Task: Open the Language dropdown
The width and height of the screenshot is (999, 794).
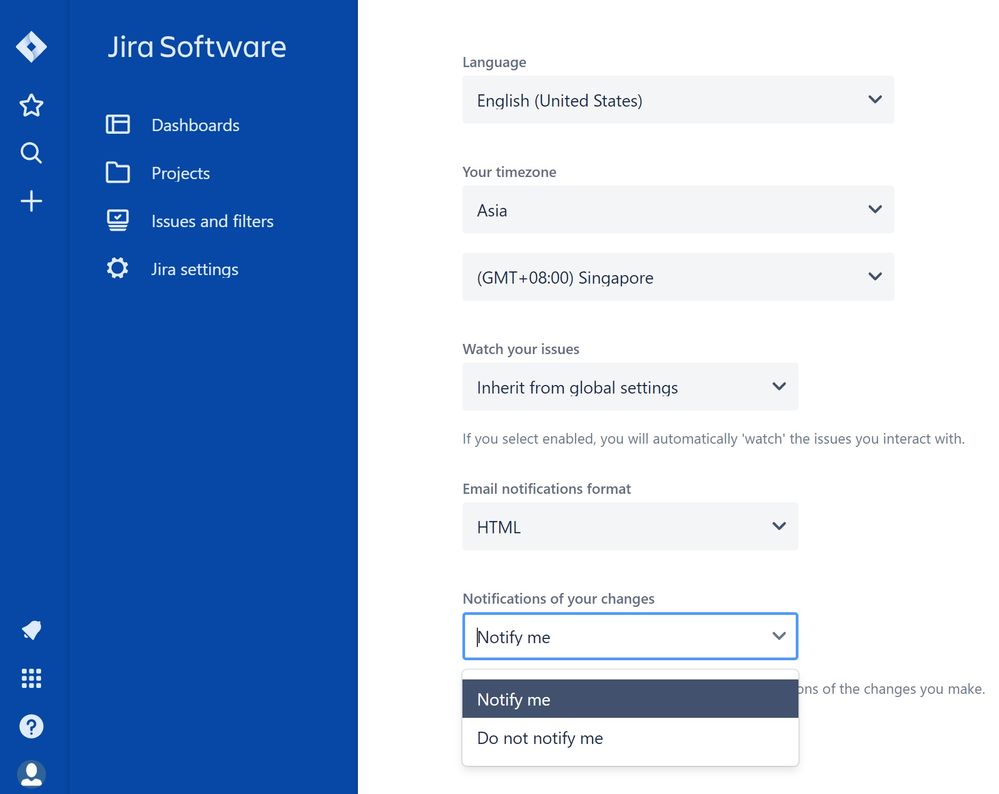Action: pos(678,100)
